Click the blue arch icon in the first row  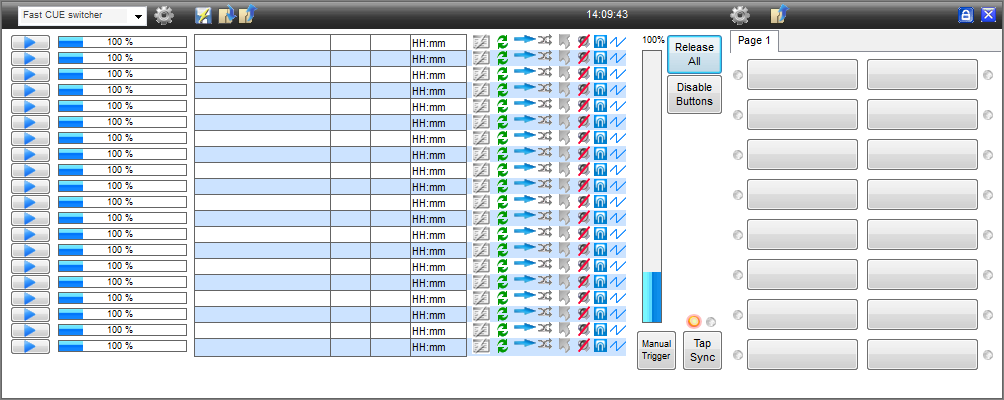coord(600,42)
